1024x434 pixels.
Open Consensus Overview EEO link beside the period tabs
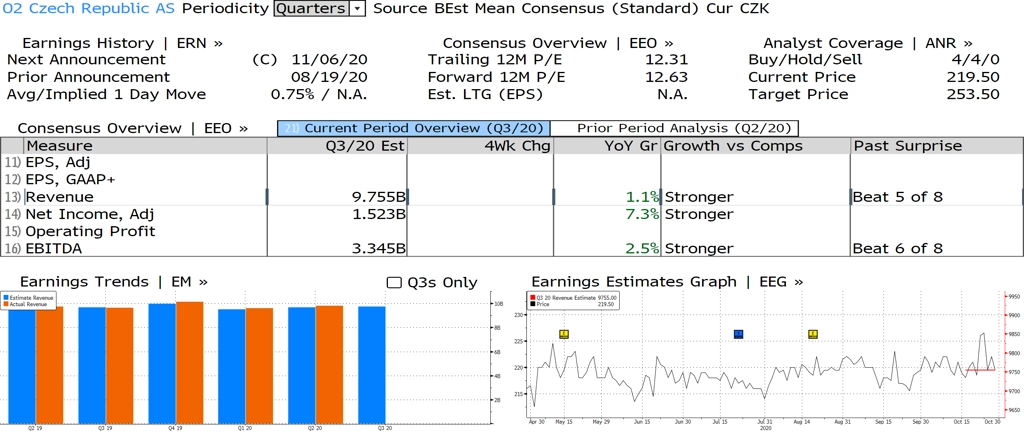[133, 128]
